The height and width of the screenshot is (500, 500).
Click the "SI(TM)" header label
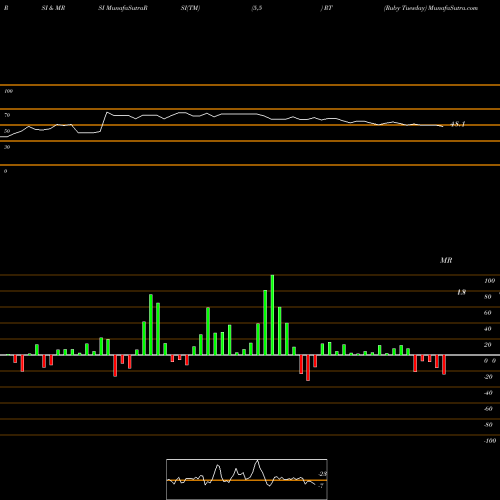click(x=190, y=8)
